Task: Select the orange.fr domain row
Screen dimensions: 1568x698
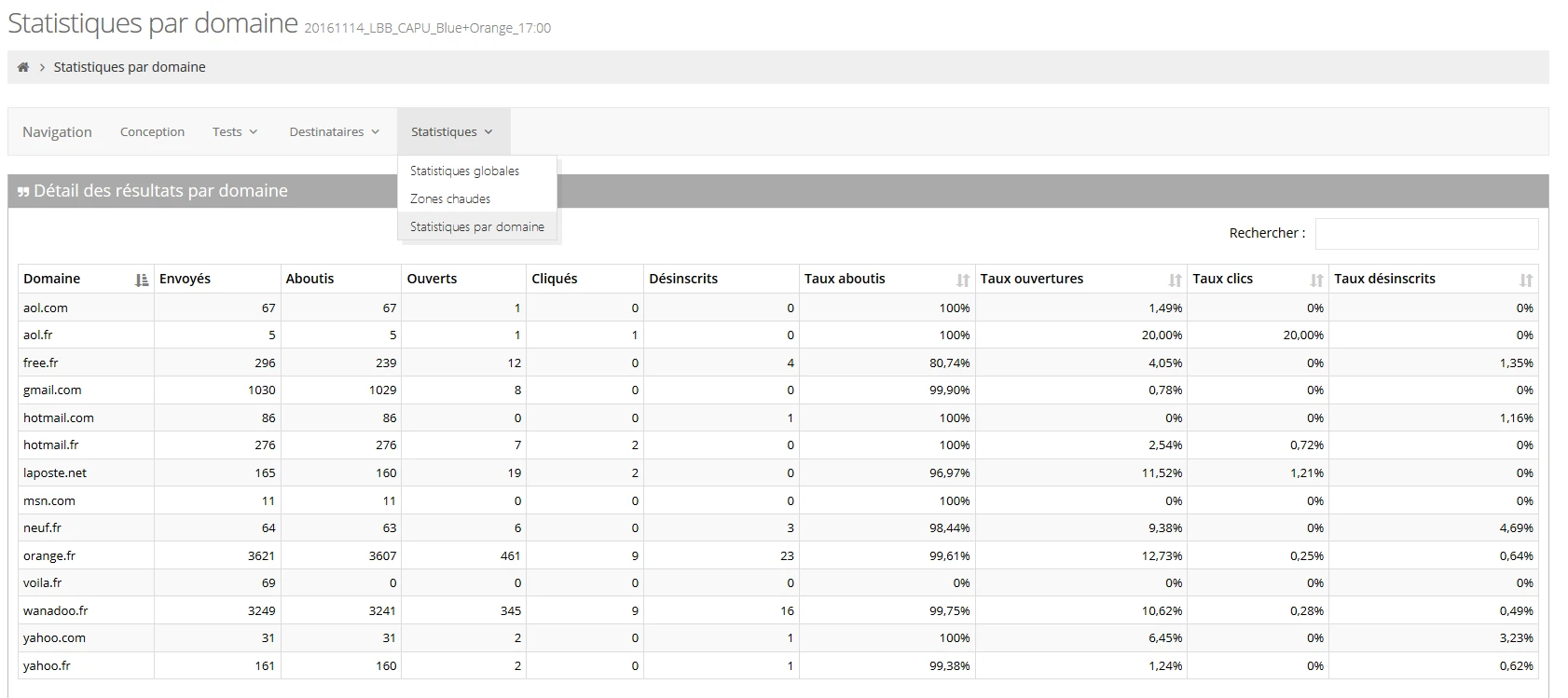Action: 49,555
